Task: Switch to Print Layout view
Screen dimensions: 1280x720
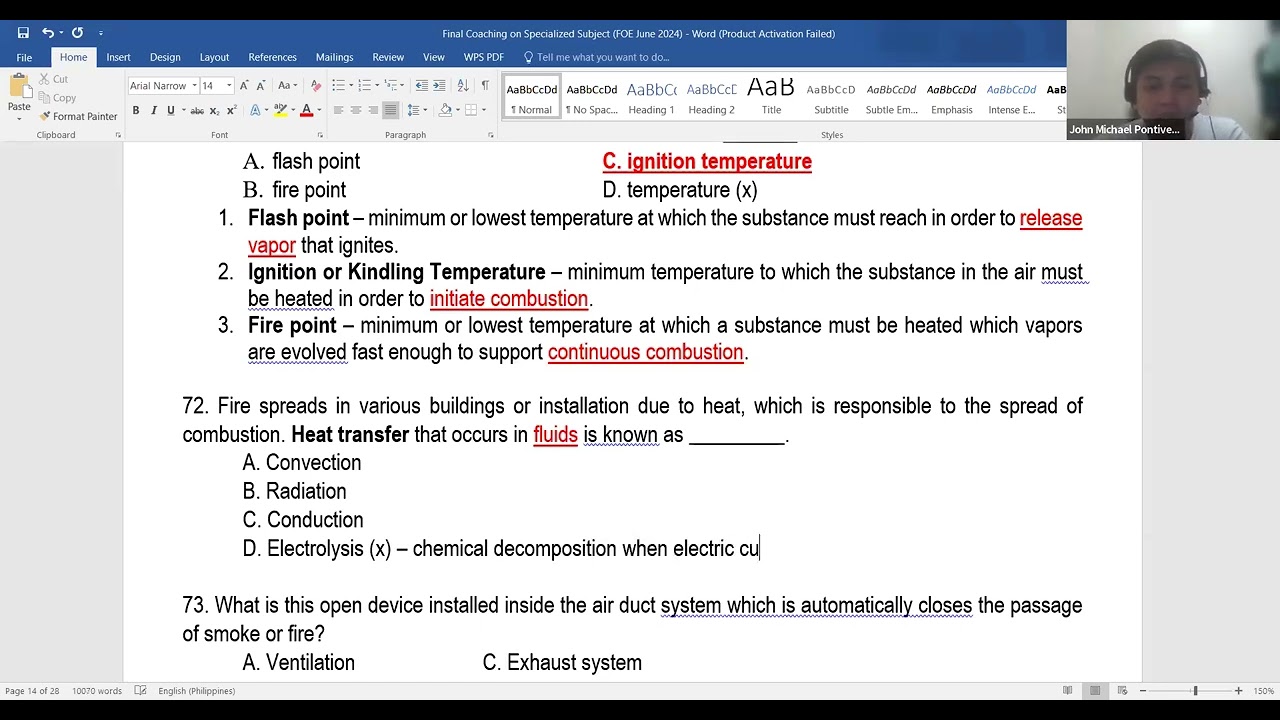Action: 1095,691
